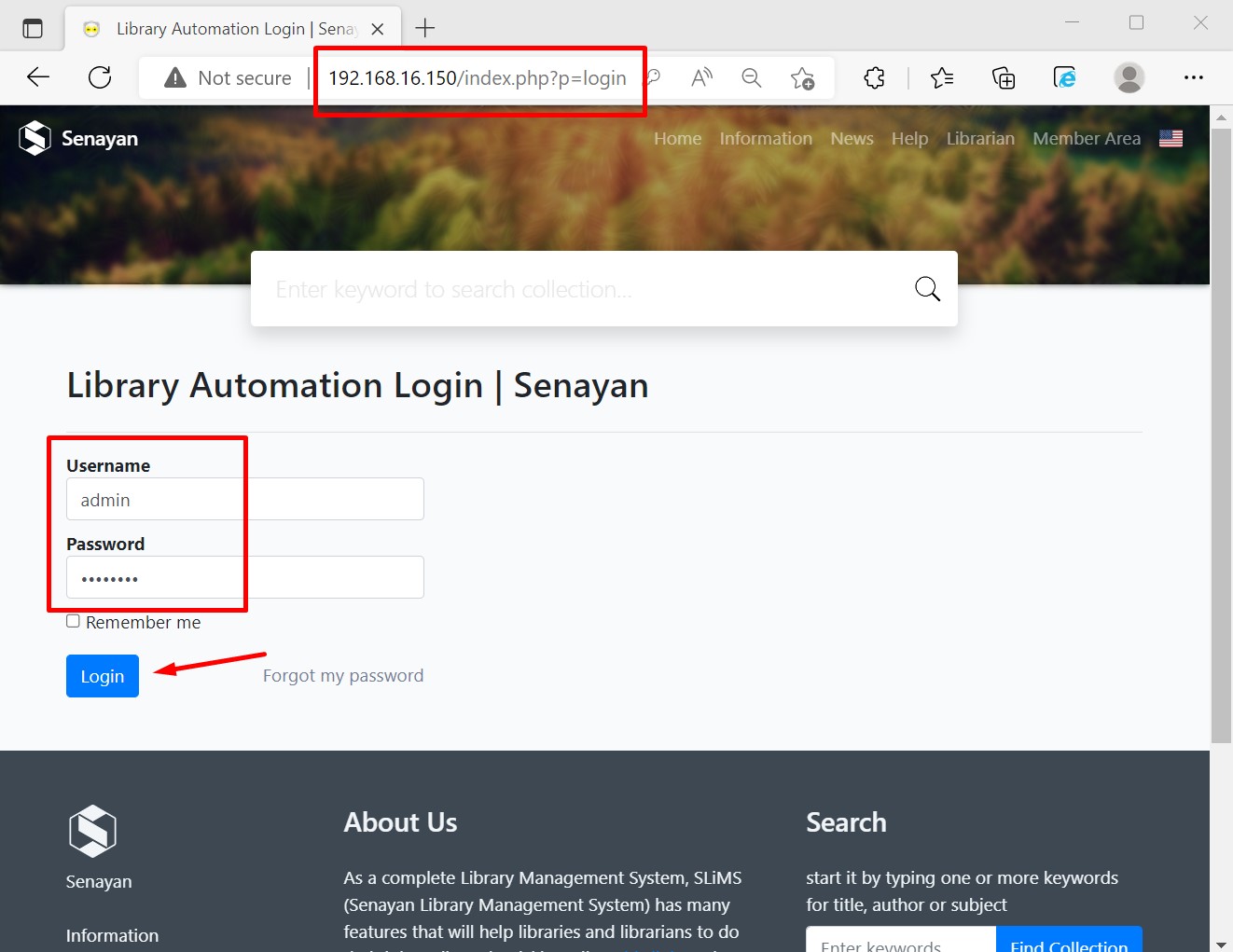
Task: Click the browser back arrow
Action: coord(38,77)
